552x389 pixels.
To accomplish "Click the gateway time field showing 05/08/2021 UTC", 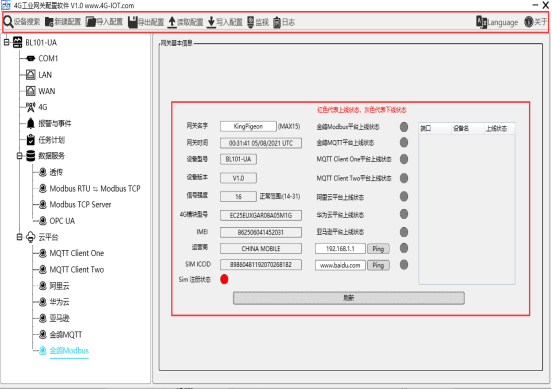I will pyautogui.click(x=261, y=143).
